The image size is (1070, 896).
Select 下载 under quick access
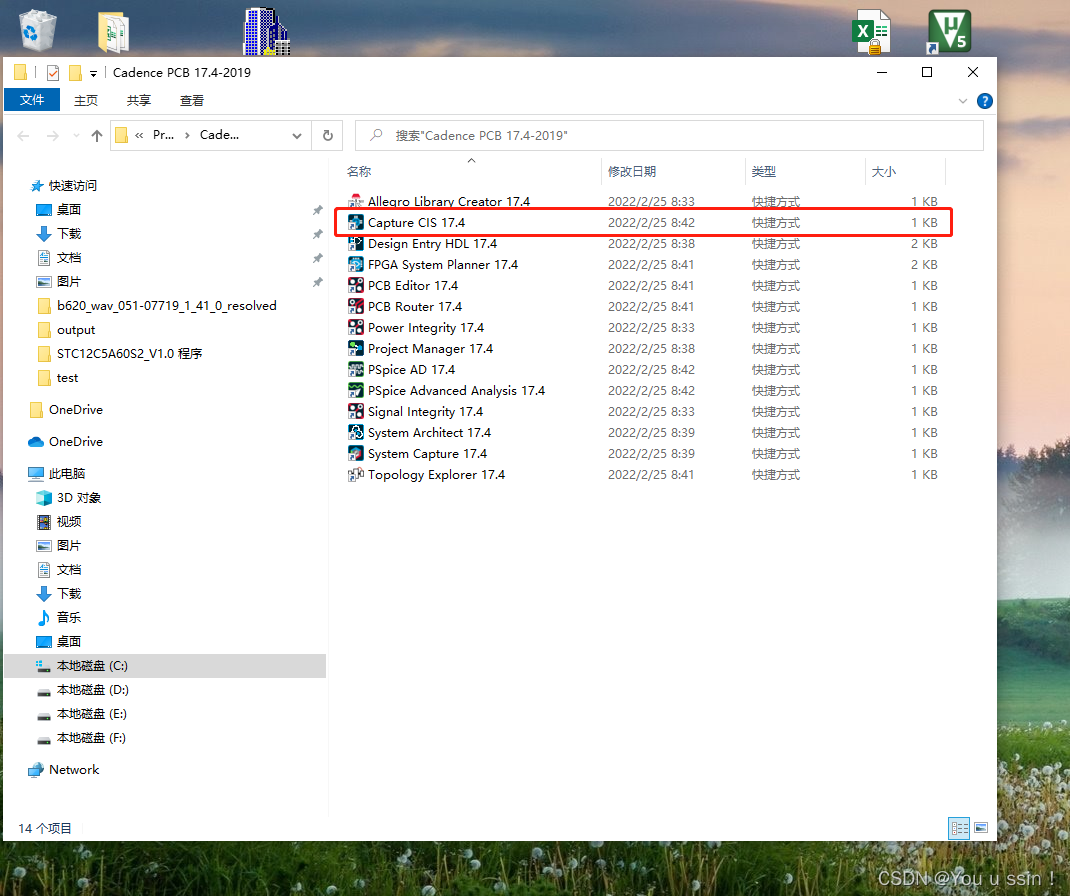click(x=69, y=233)
